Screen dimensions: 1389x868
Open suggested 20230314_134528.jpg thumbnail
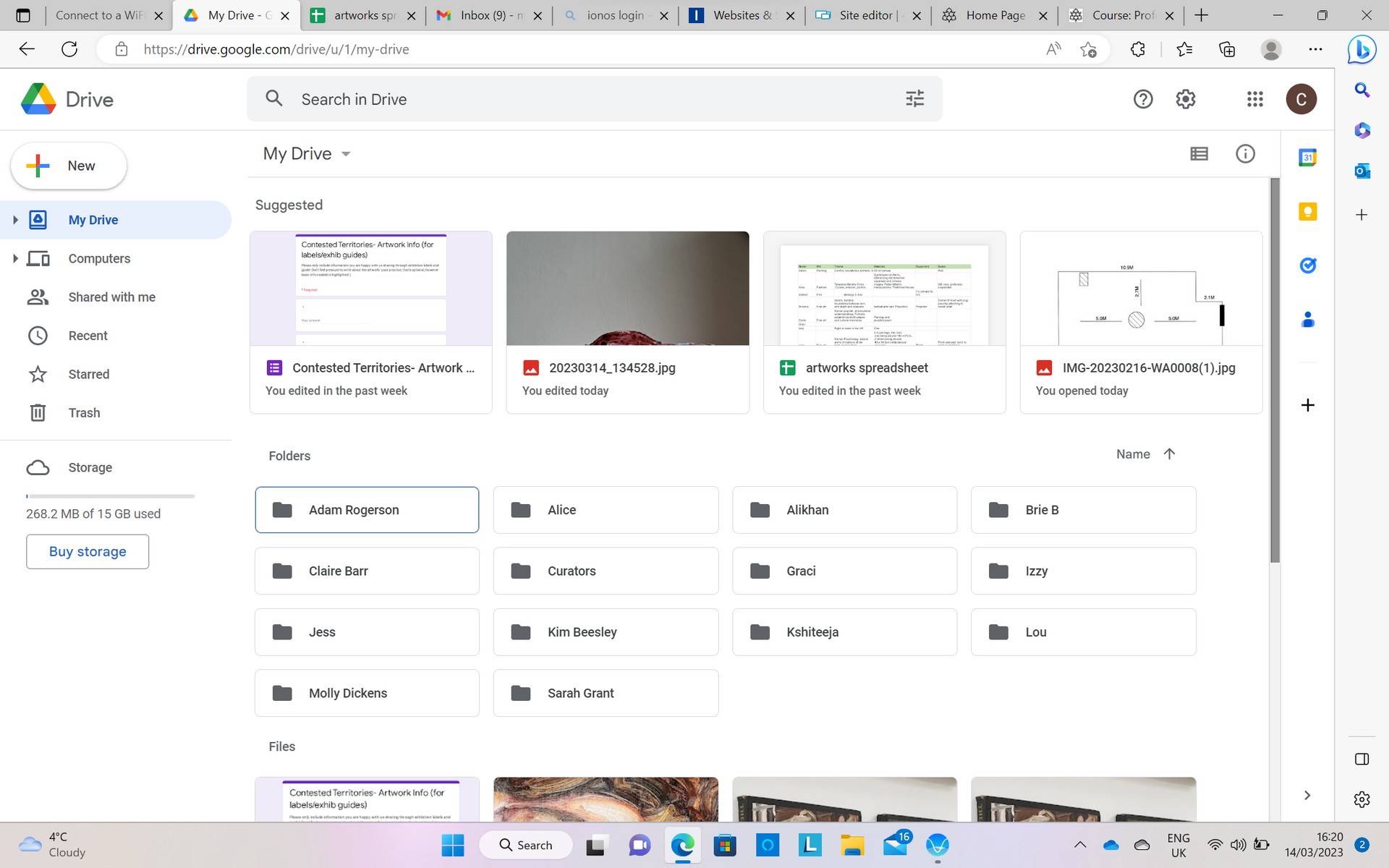pos(627,289)
